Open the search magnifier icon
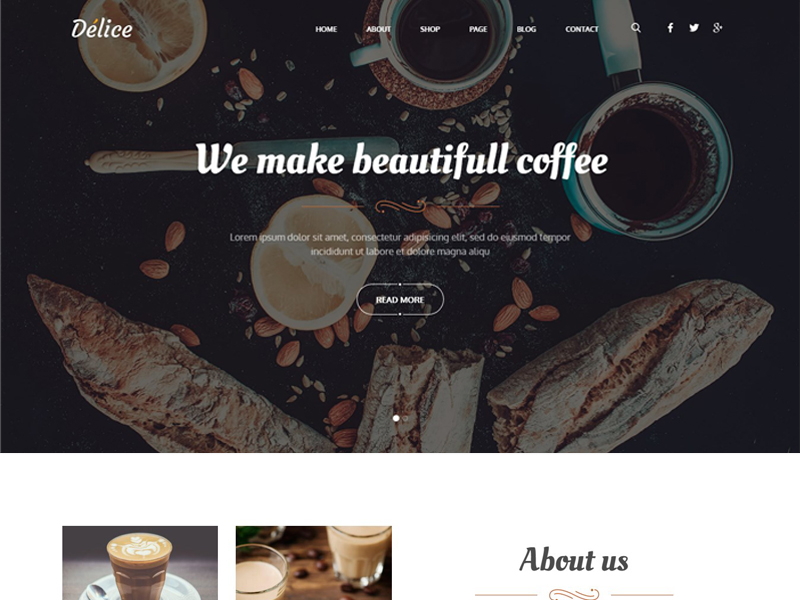This screenshot has height=600, width=800. coord(636,28)
